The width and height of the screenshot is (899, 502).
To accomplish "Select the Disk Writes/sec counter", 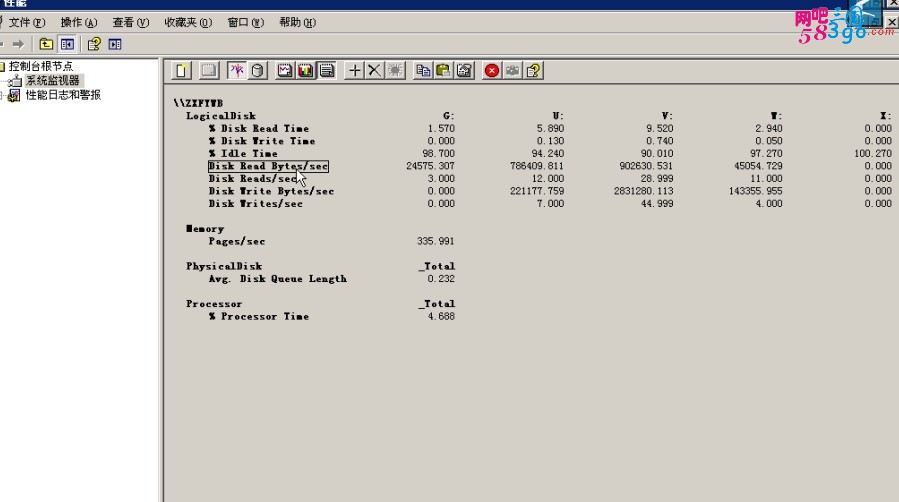I will 256,204.
